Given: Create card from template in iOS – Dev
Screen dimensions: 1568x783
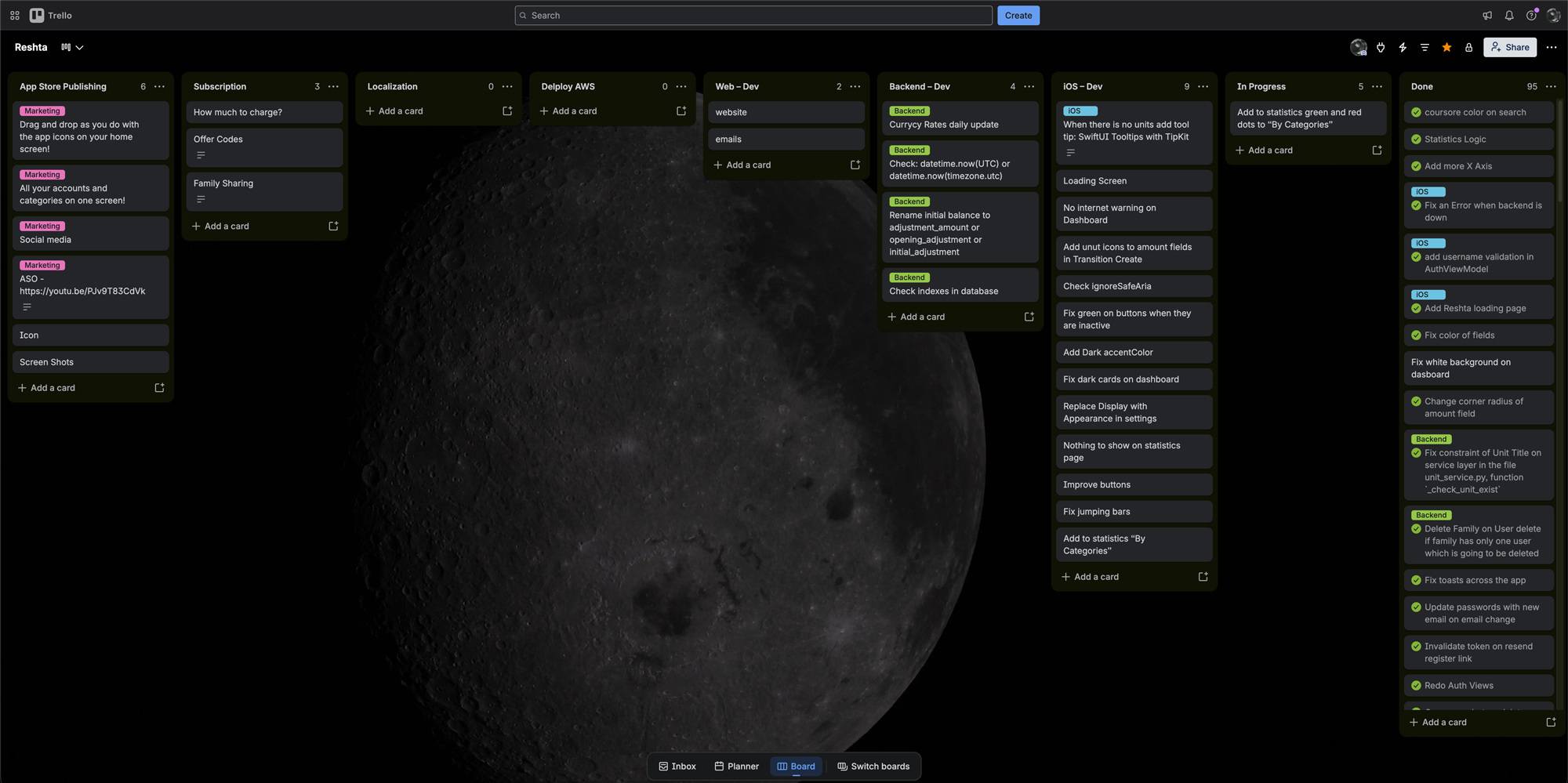Looking at the screenshot, I should [1203, 577].
